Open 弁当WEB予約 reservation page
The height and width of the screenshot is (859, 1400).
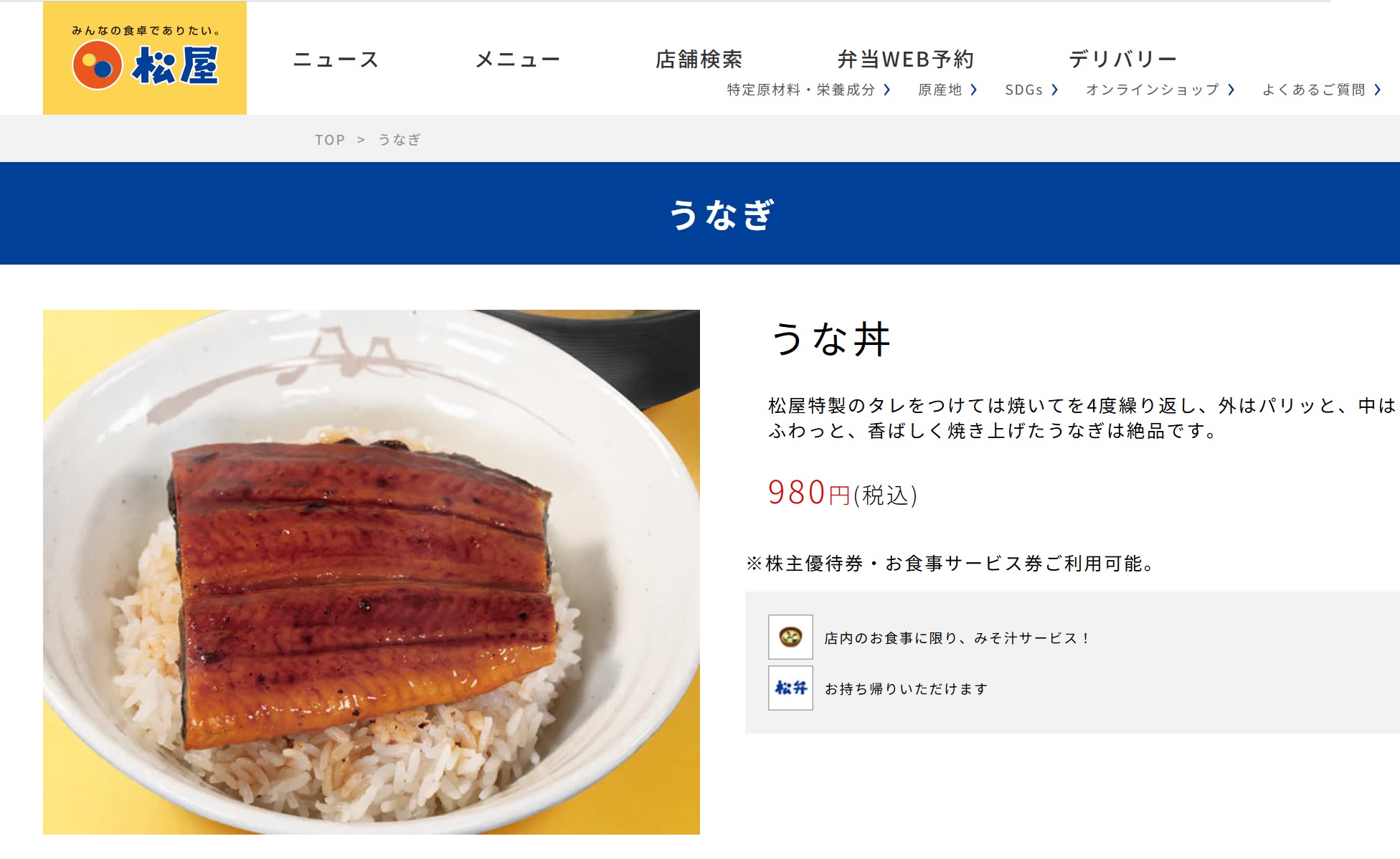tap(906, 59)
